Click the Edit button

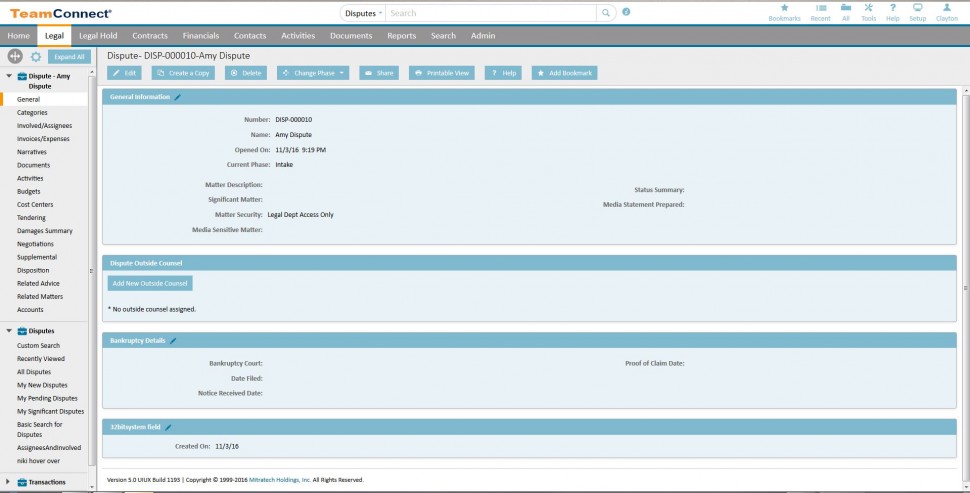point(124,73)
